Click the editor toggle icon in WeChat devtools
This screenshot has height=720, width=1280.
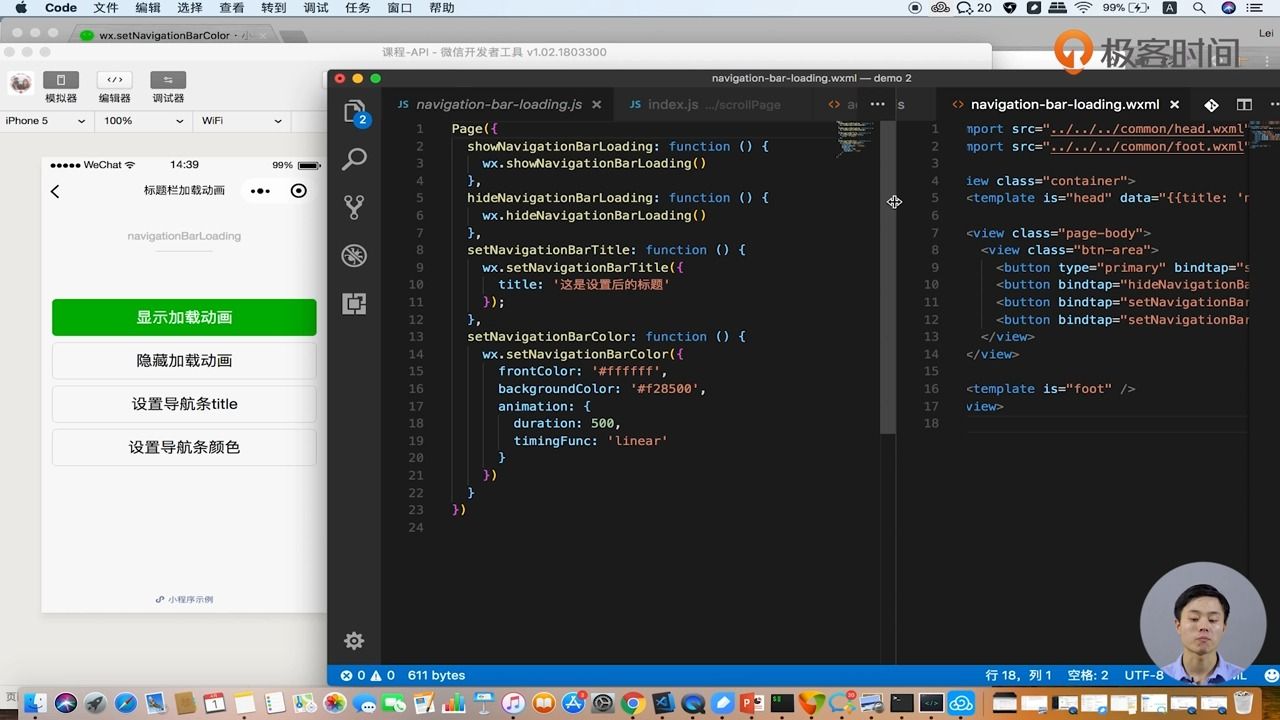click(114, 80)
